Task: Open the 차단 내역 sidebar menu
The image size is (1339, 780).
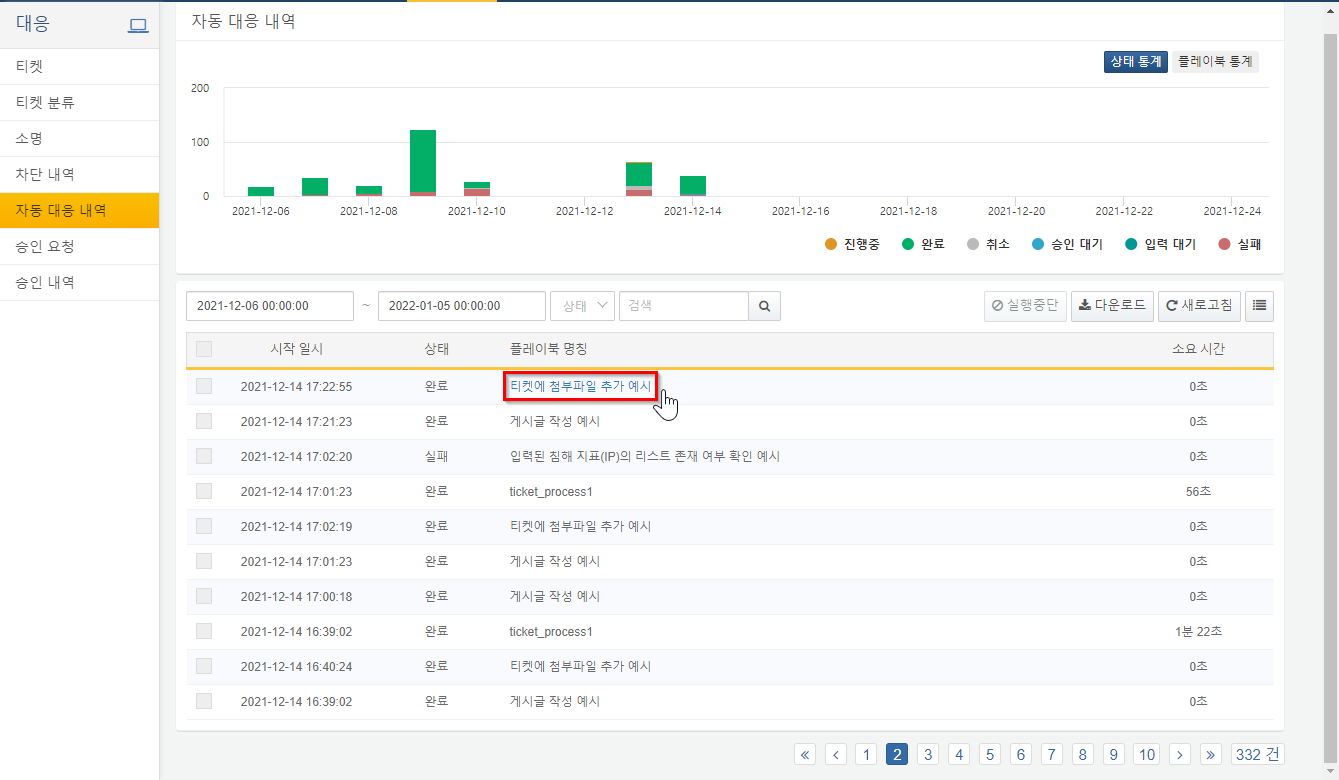Action: (79, 175)
